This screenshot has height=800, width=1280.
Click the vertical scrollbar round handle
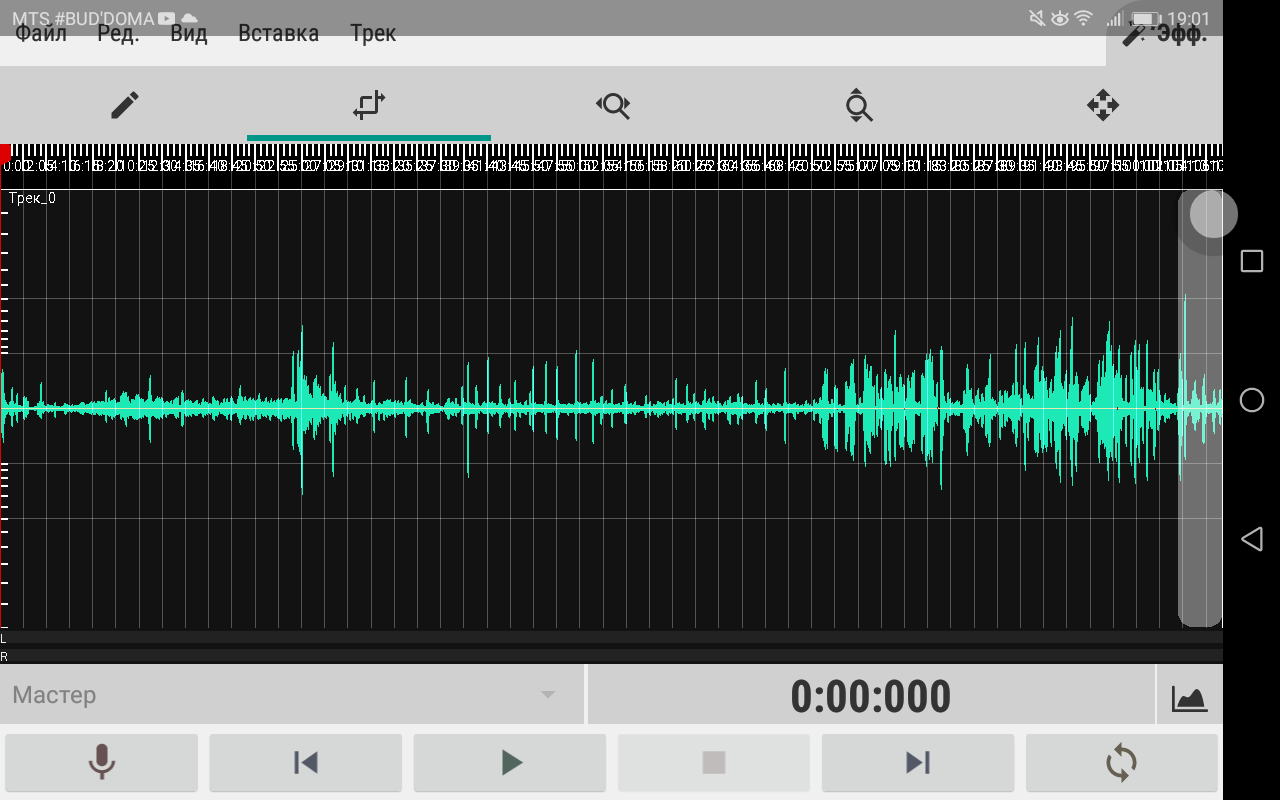[x=1213, y=213]
